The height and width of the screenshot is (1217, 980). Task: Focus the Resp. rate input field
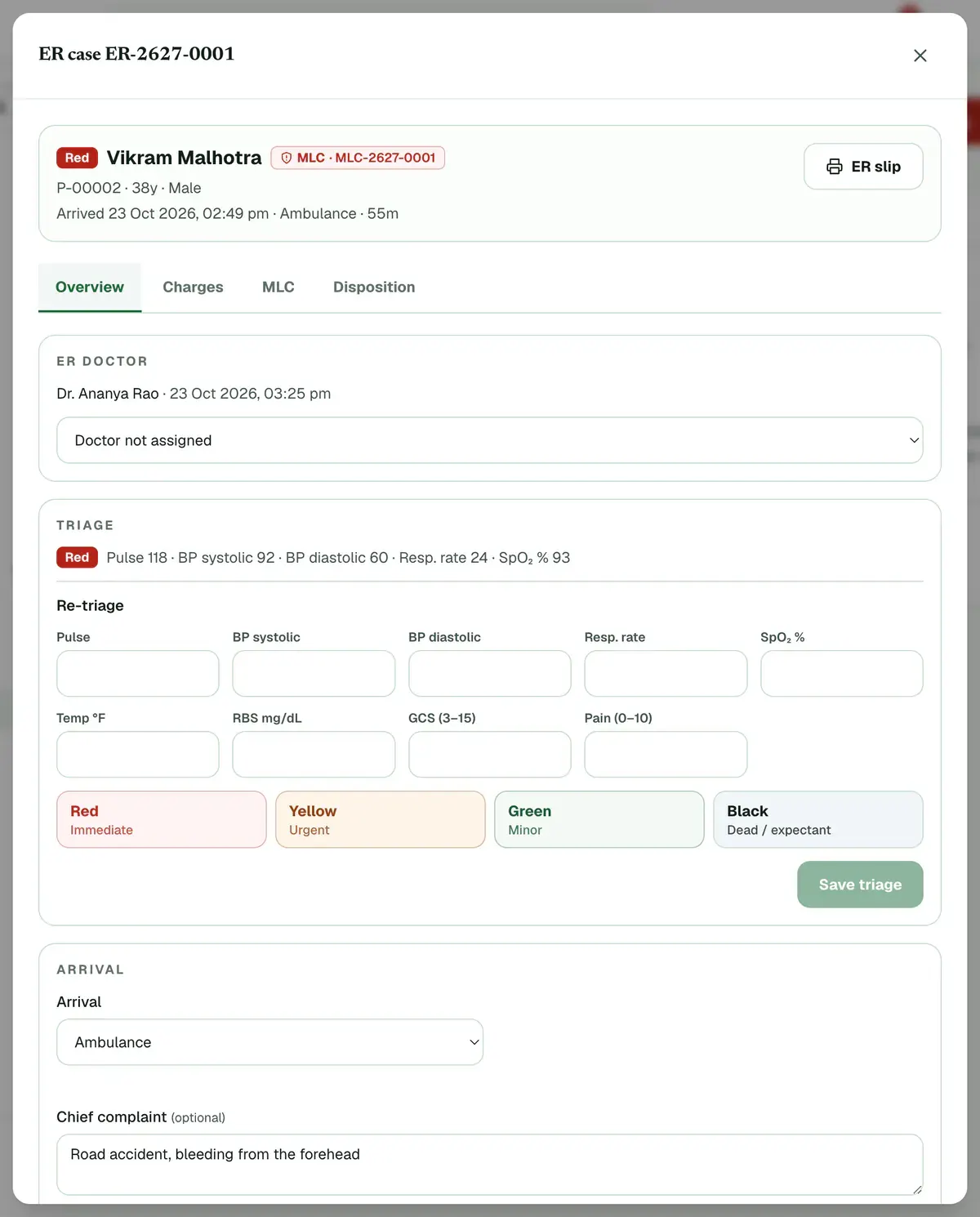click(x=666, y=674)
